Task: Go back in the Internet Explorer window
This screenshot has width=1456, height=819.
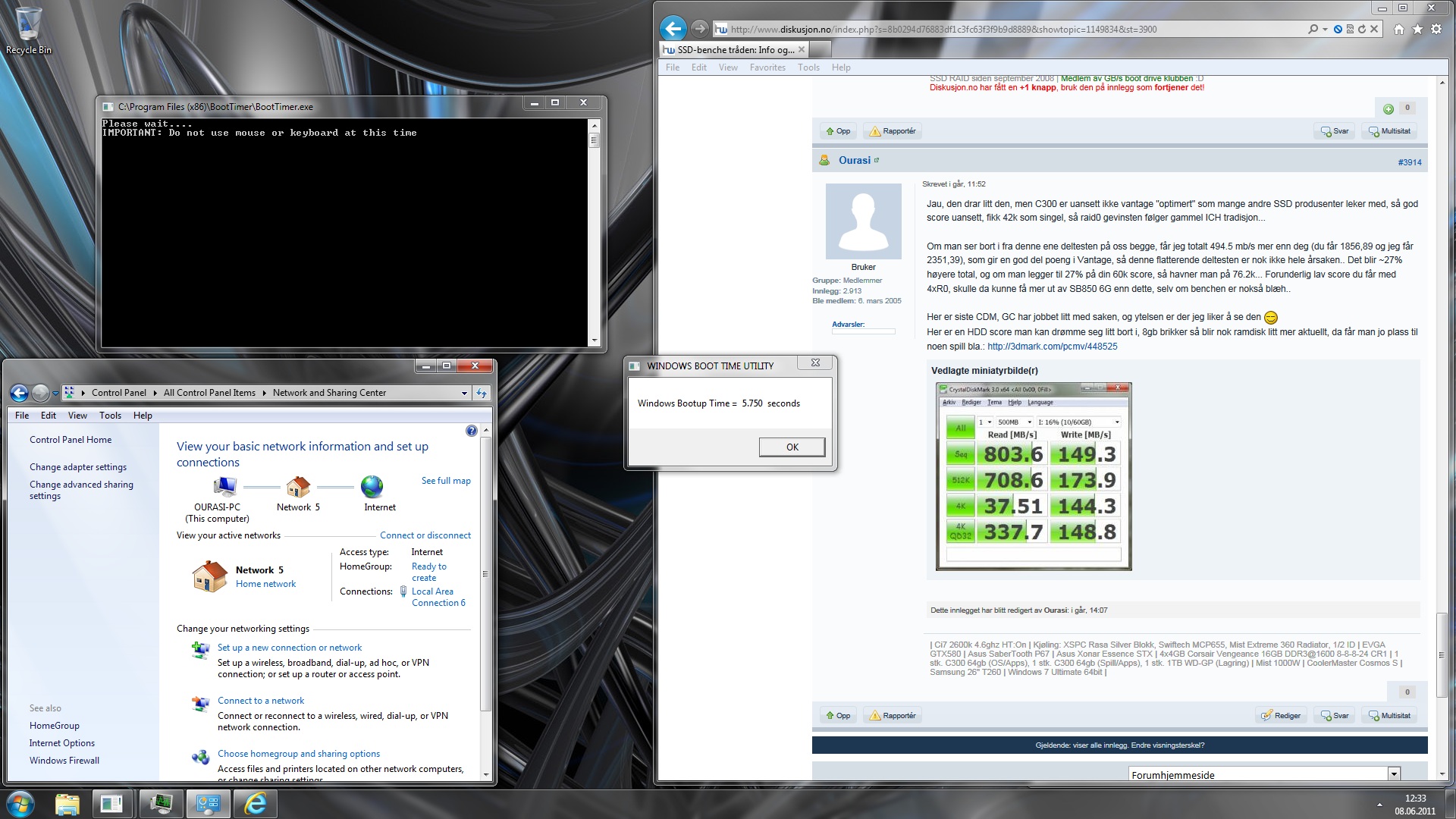Action: pos(673,29)
